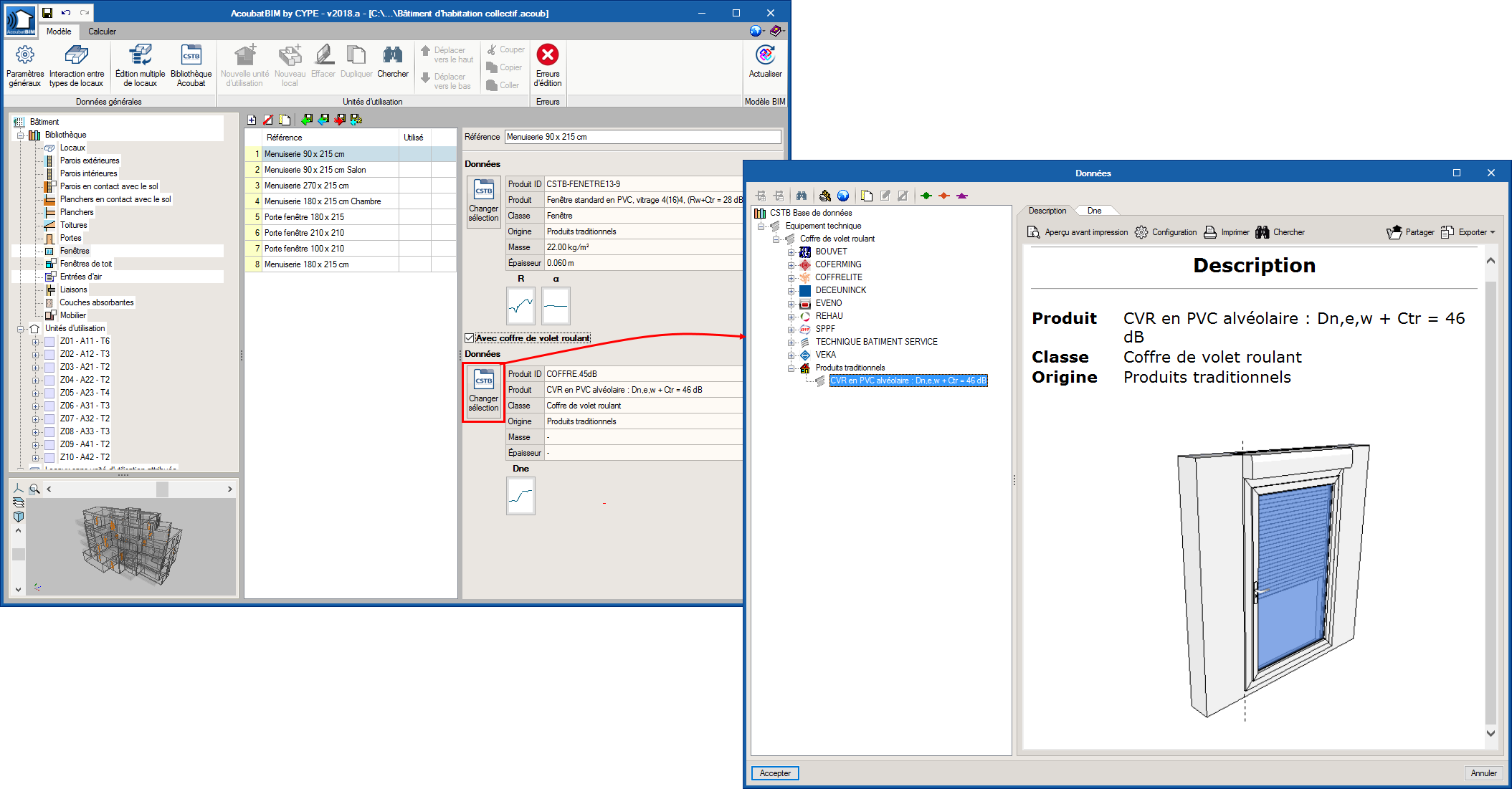Click 3D view horizontal scrollbar thumb
This screenshot has height=789, width=1512.
[162, 489]
